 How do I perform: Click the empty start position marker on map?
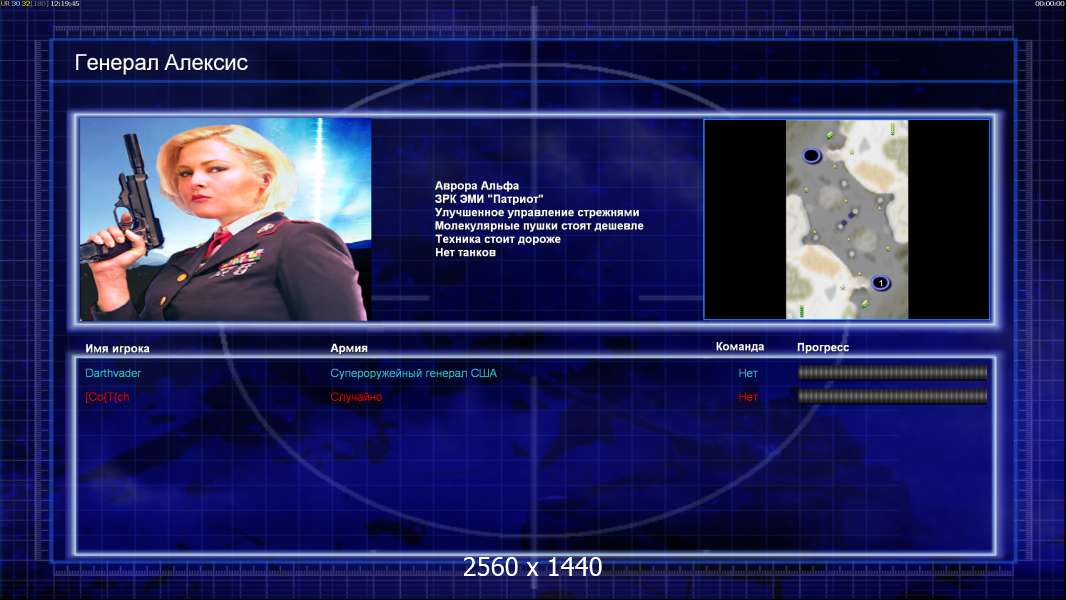click(811, 156)
